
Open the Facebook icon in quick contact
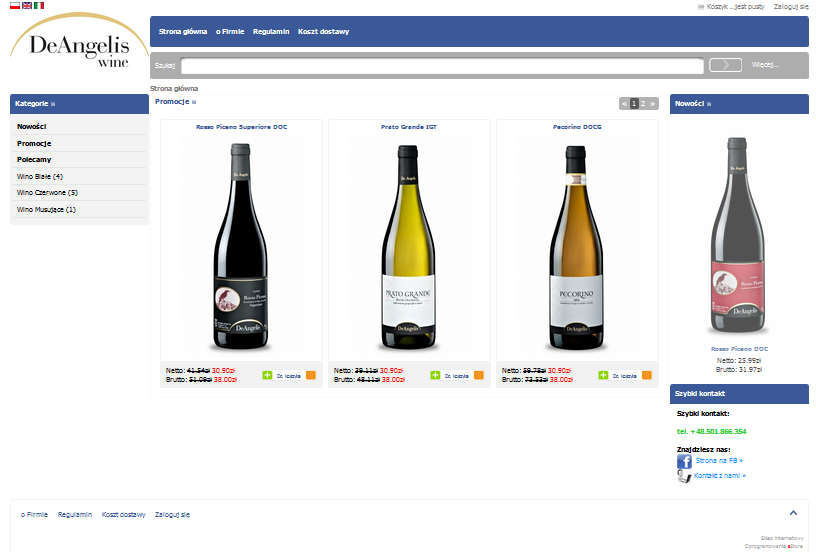click(684, 461)
